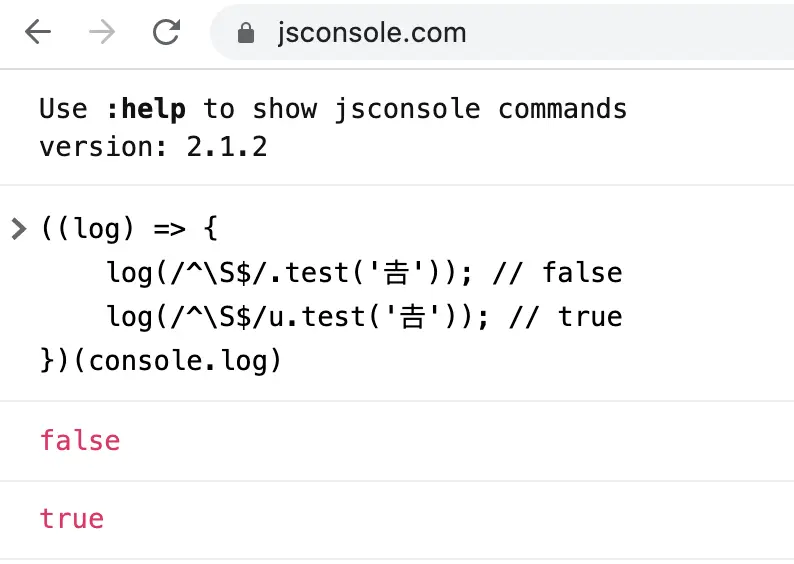Click the :help command text

coord(146,109)
